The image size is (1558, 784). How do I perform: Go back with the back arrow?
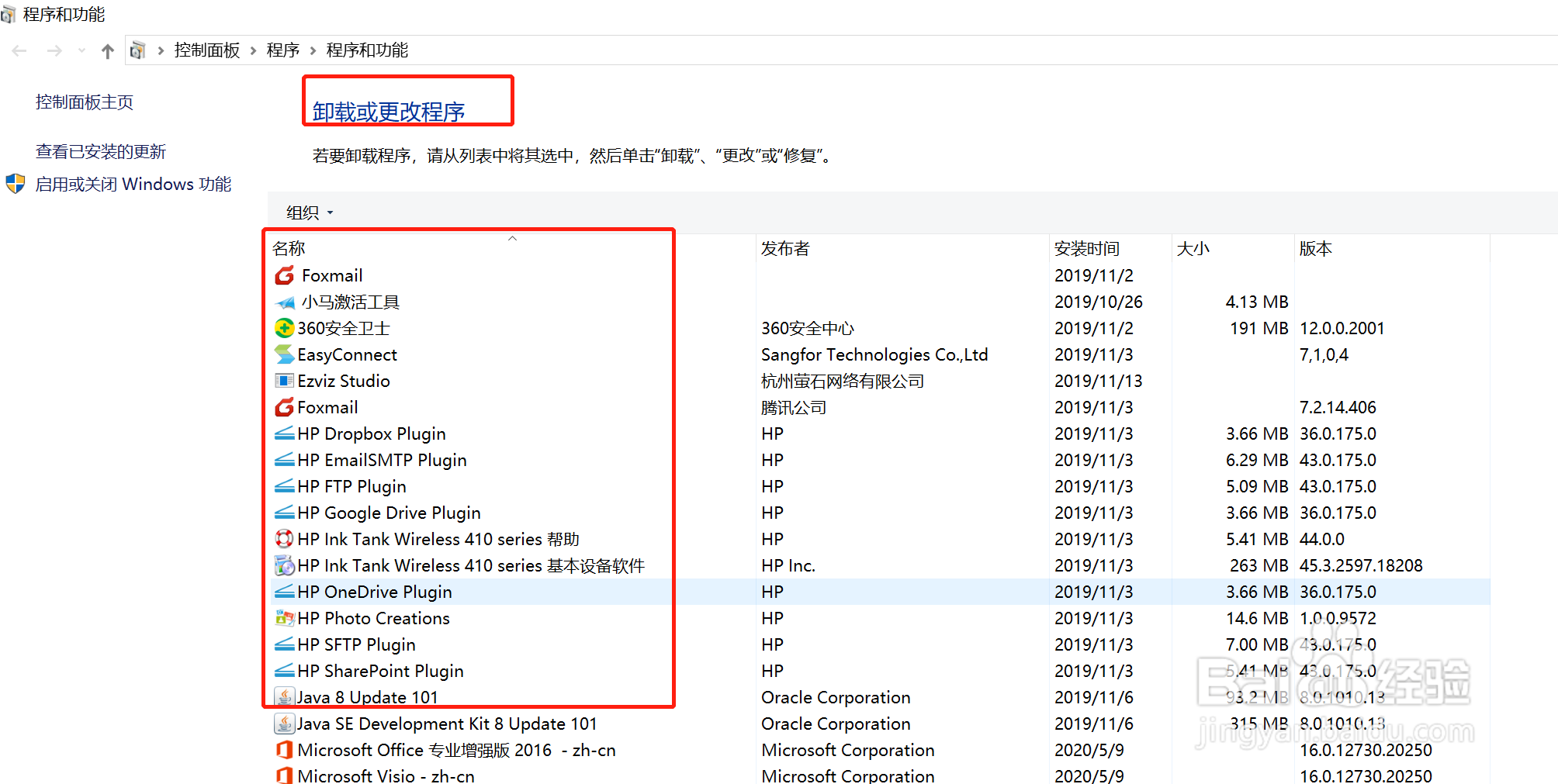(x=19, y=50)
